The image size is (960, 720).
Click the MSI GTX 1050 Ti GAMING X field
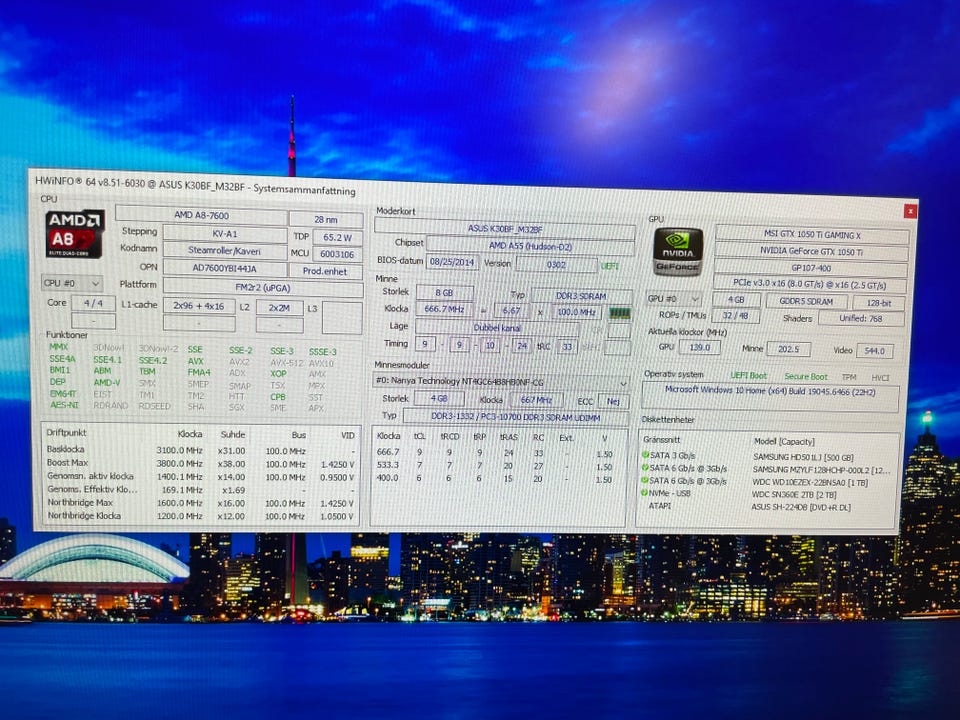point(812,234)
